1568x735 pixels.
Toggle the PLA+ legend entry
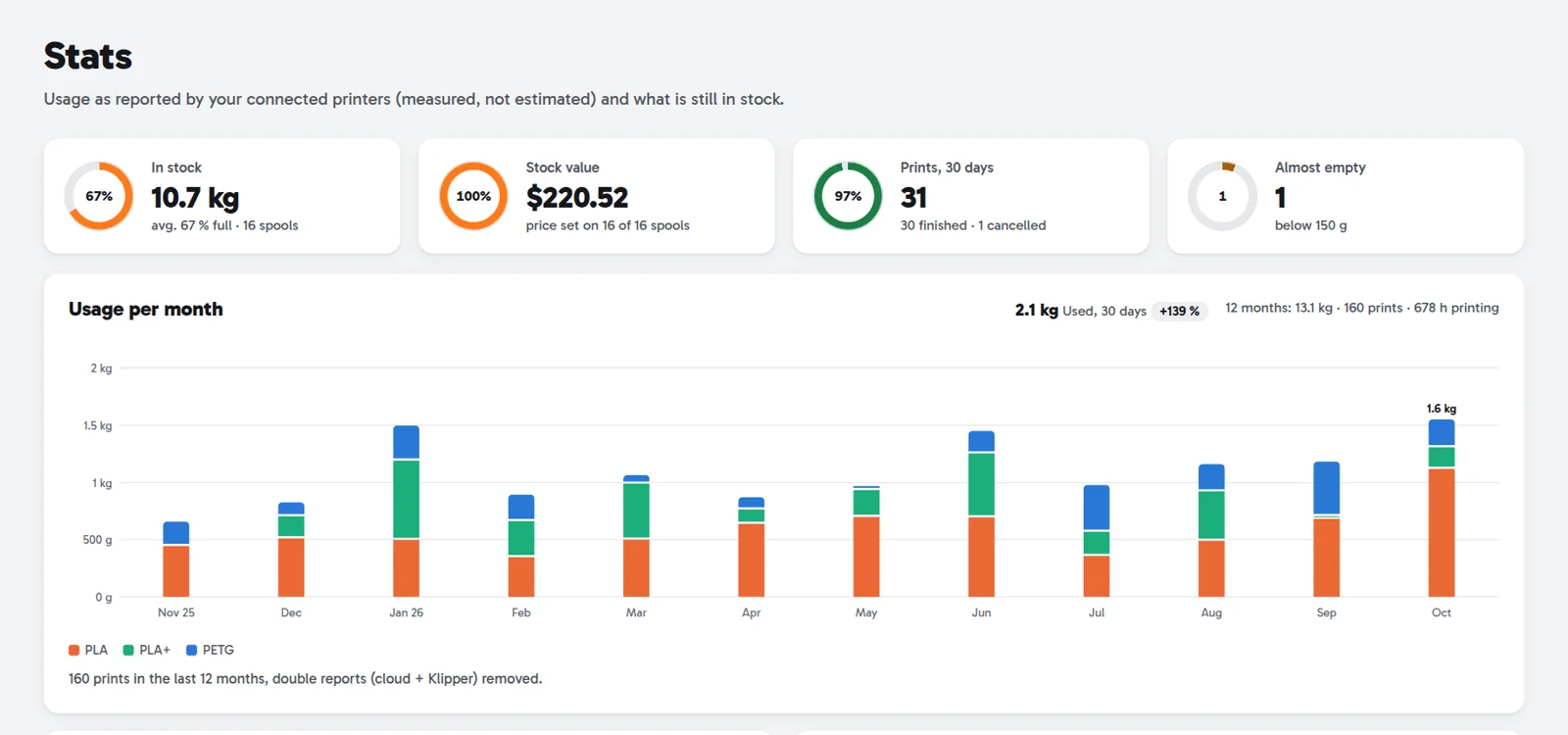[147, 650]
